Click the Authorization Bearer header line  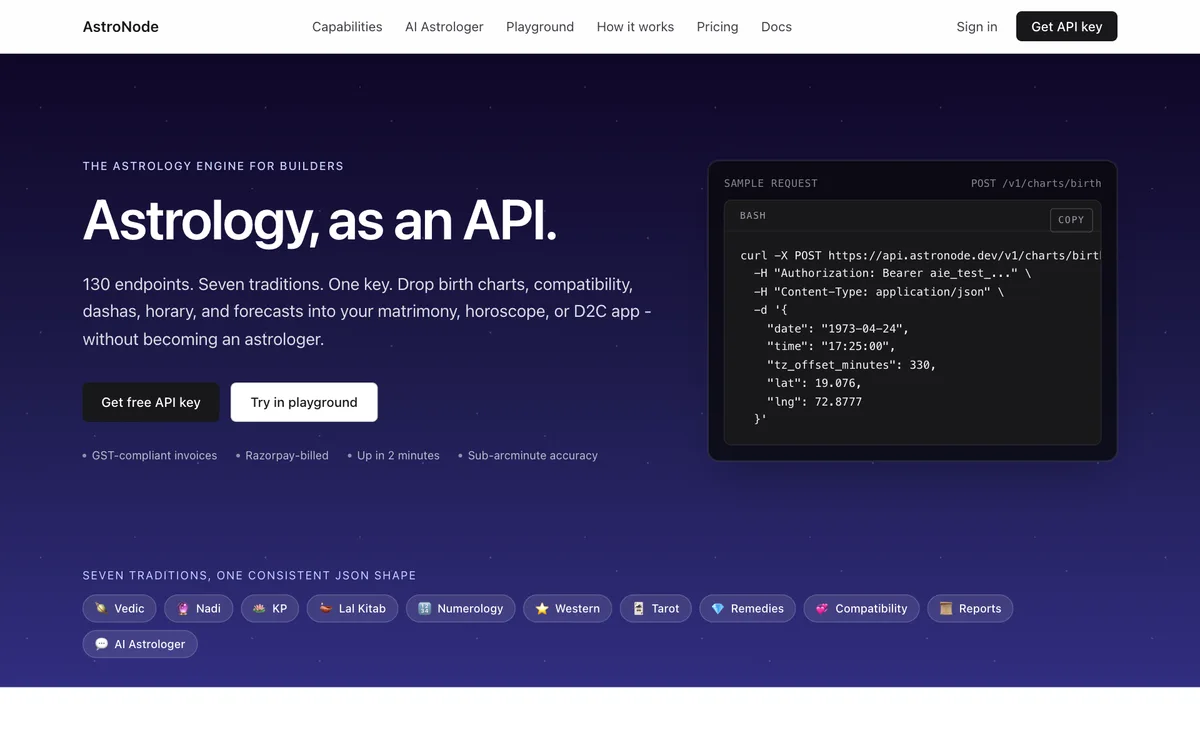[892, 274]
